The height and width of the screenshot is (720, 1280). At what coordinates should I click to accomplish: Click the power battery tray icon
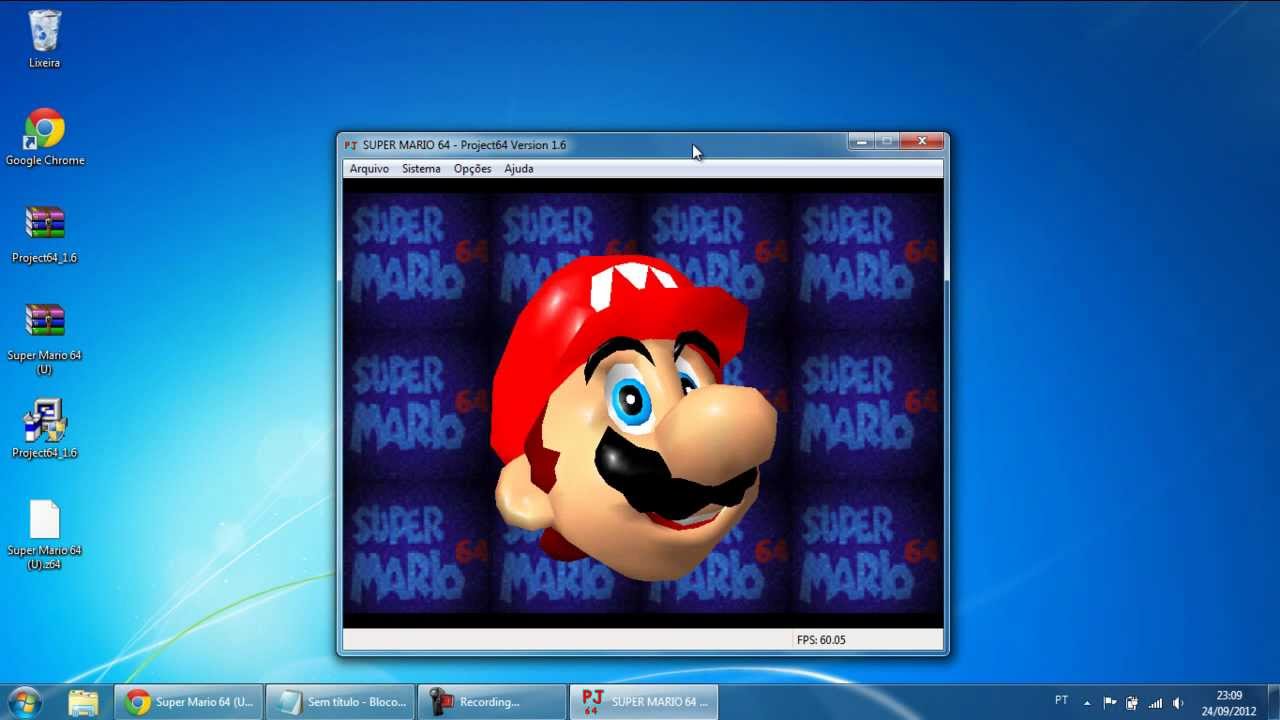(1132, 703)
